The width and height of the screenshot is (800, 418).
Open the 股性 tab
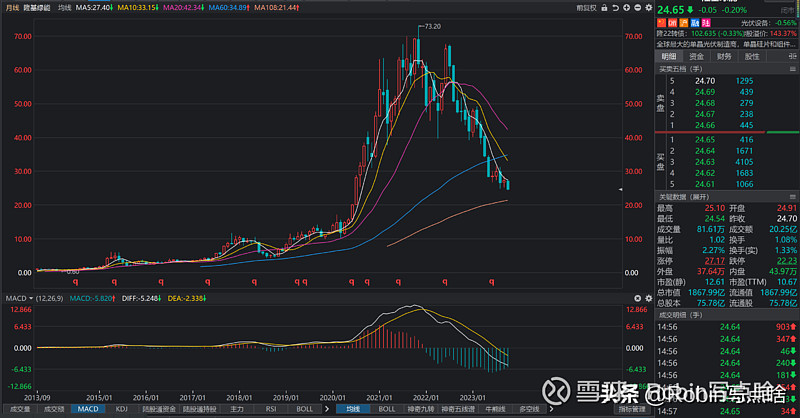[x=752, y=56]
